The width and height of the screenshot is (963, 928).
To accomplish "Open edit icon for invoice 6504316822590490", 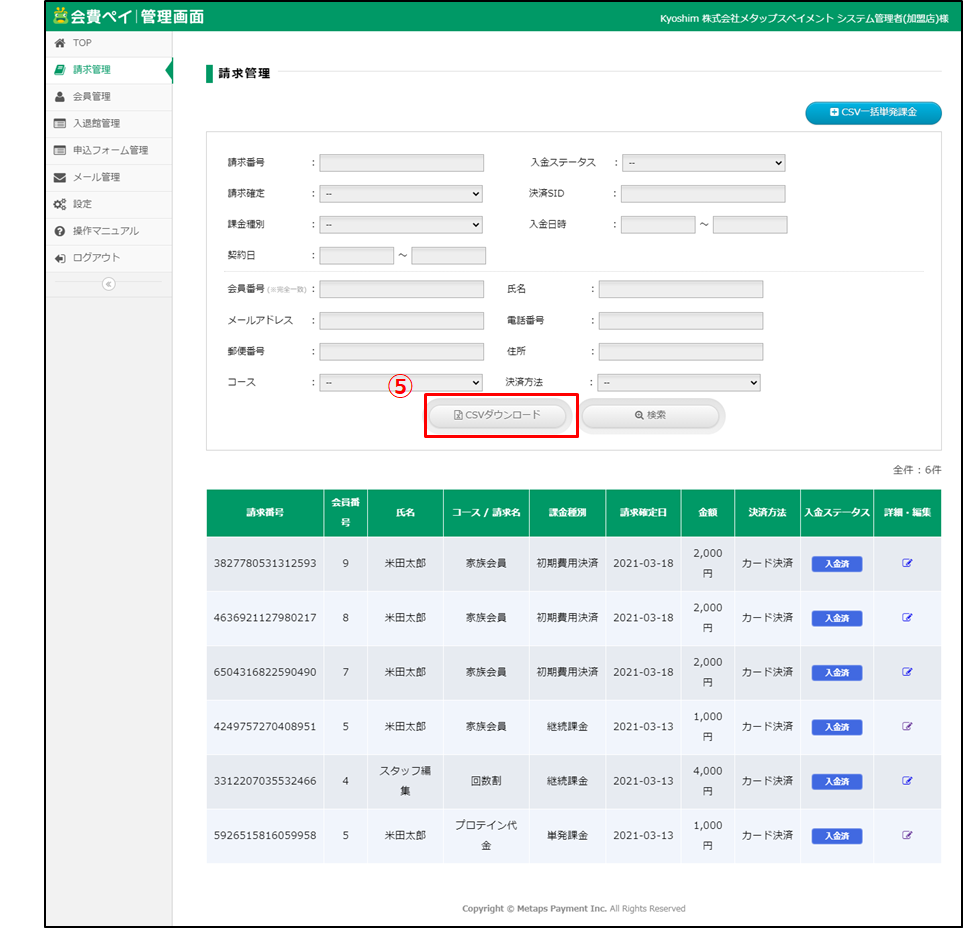I will (x=907, y=672).
